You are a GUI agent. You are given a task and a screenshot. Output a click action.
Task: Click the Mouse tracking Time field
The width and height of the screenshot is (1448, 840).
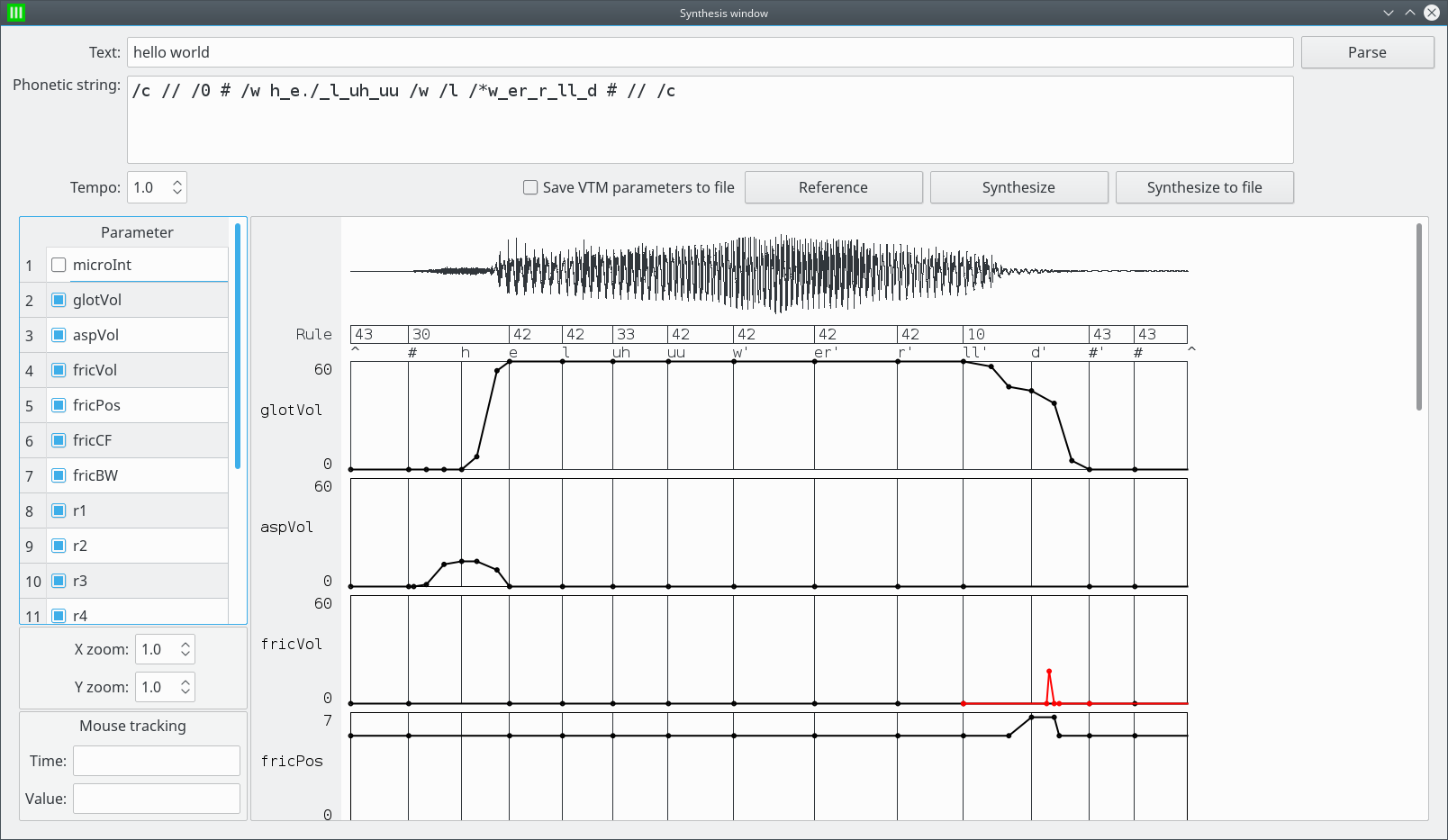click(x=157, y=761)
